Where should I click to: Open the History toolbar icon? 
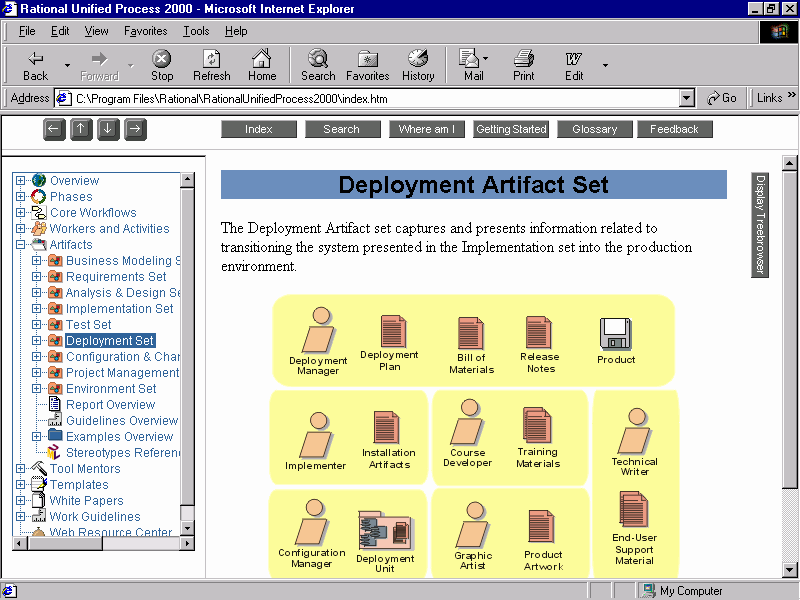point(418,59)
